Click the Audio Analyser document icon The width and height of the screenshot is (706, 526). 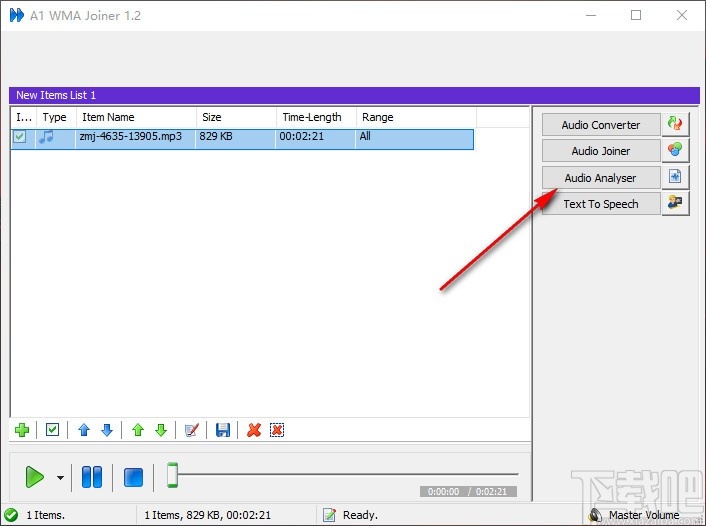675,177
